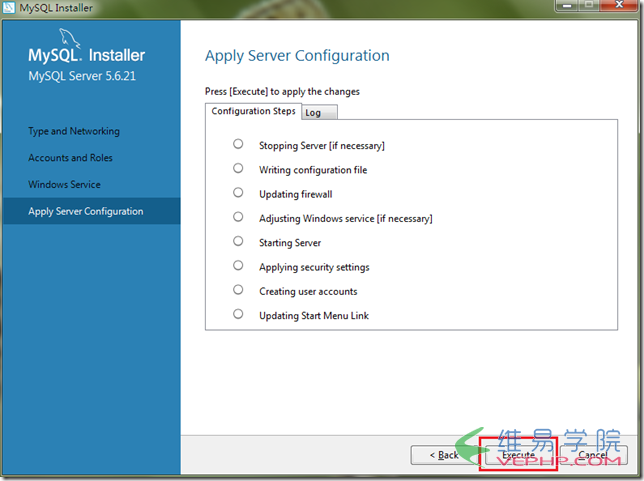
Task: Click the Stopping Server status circle
Action: point(238,144)
